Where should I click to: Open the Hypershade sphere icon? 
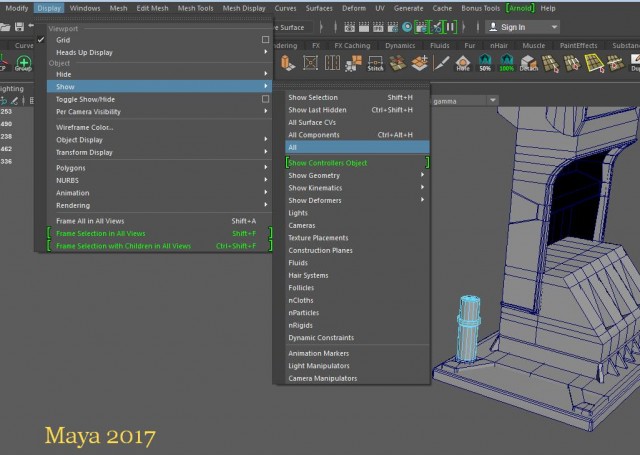click(407, 27)
